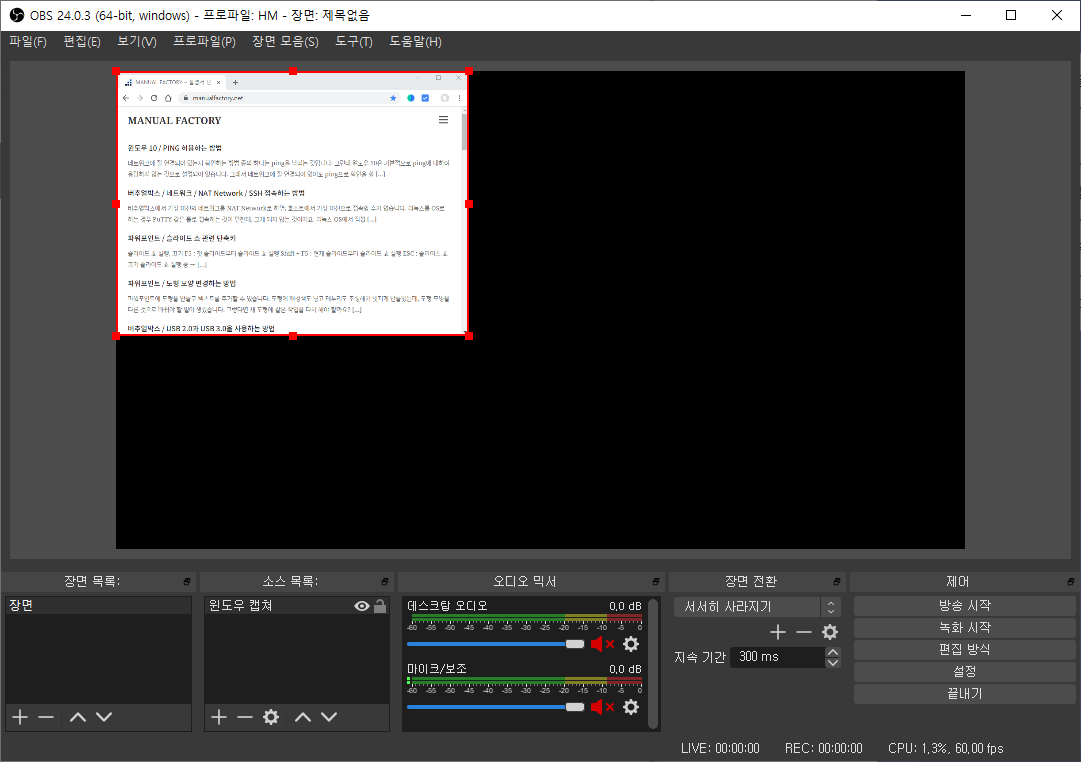1081x762 pixels.
Task: Unmute 데스크탑 오디오 speaker icon
Action: (602, 644)
